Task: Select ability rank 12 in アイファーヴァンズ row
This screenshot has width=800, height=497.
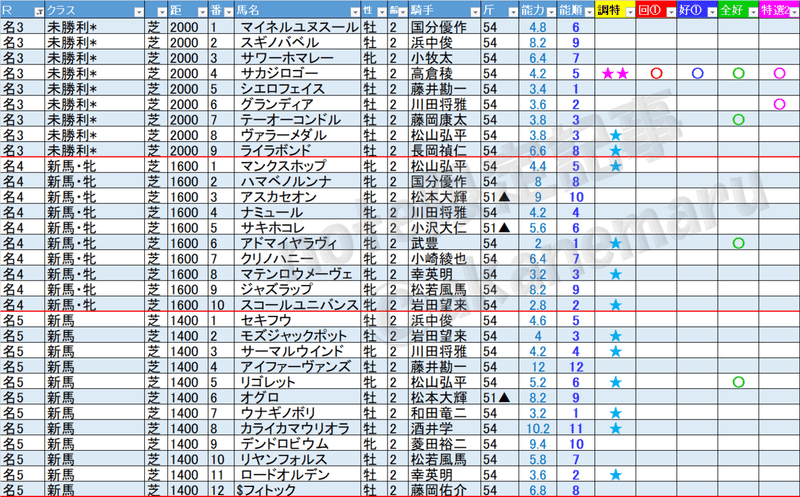Action: coord(576,367)
